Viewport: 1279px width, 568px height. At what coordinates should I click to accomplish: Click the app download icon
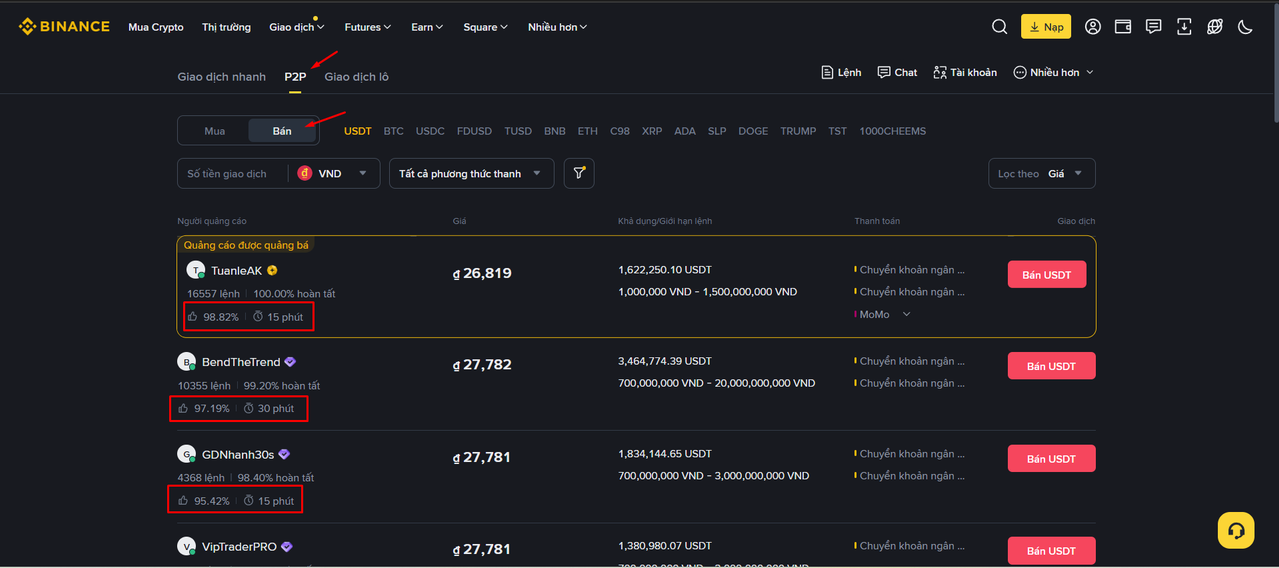point(1184,27)
